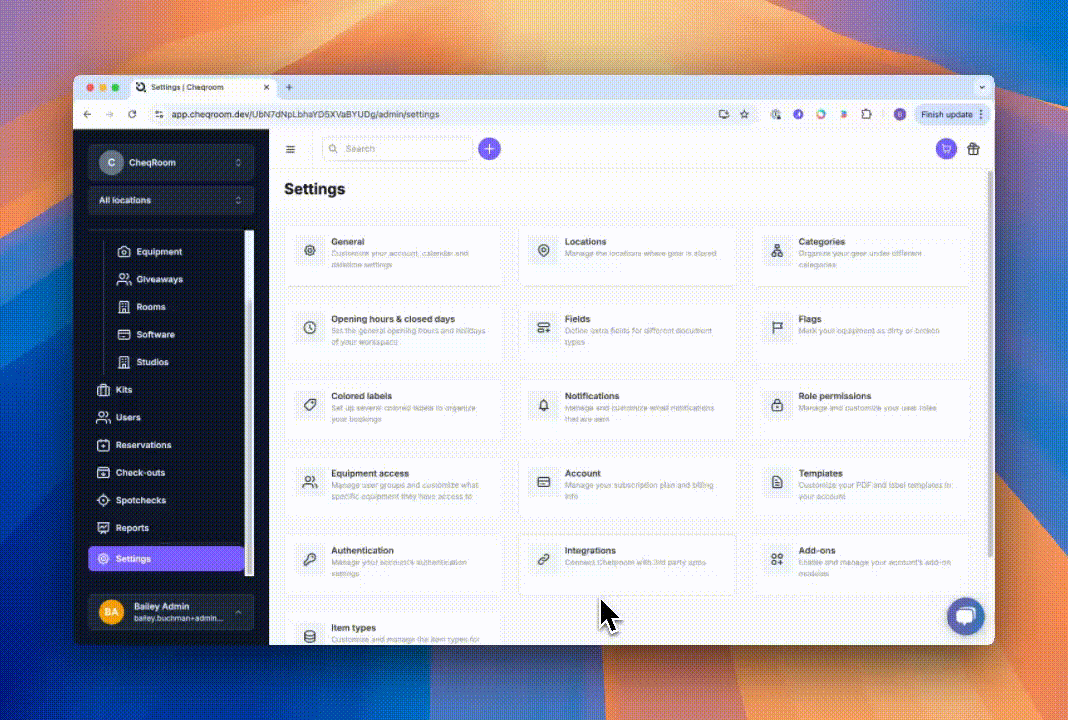Screen dimensions: 1068x720
Task: Click the Settings page vertical scrollbar
Action: pos(990,364)
